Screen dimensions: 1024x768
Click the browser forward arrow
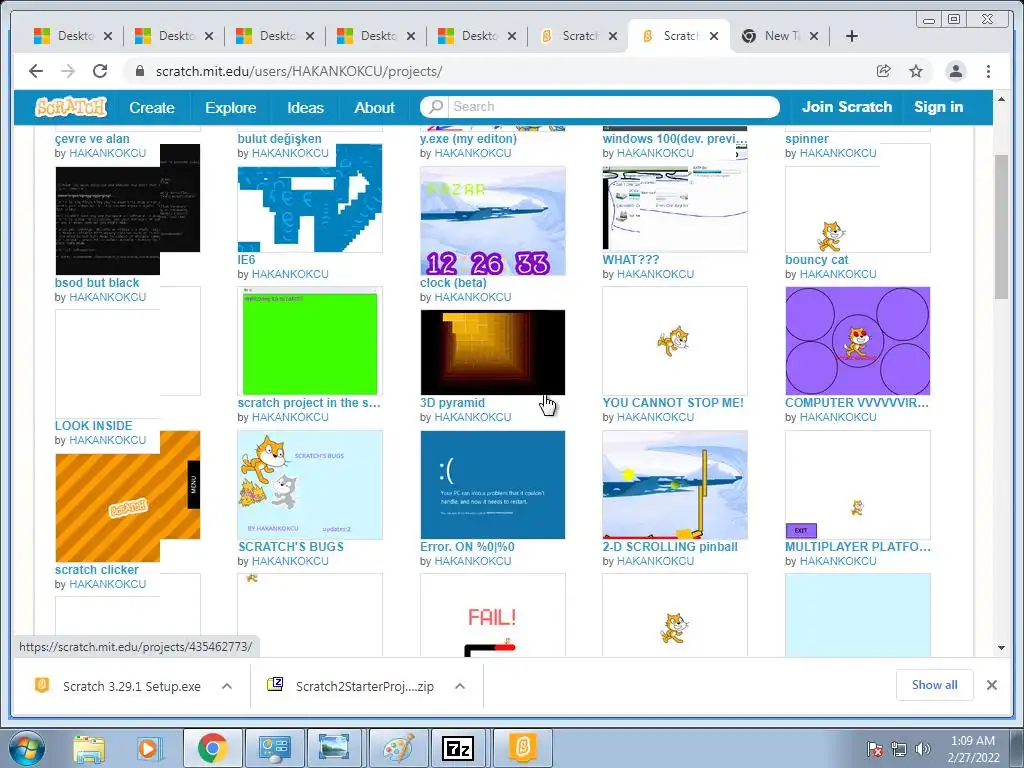point(68,71)
